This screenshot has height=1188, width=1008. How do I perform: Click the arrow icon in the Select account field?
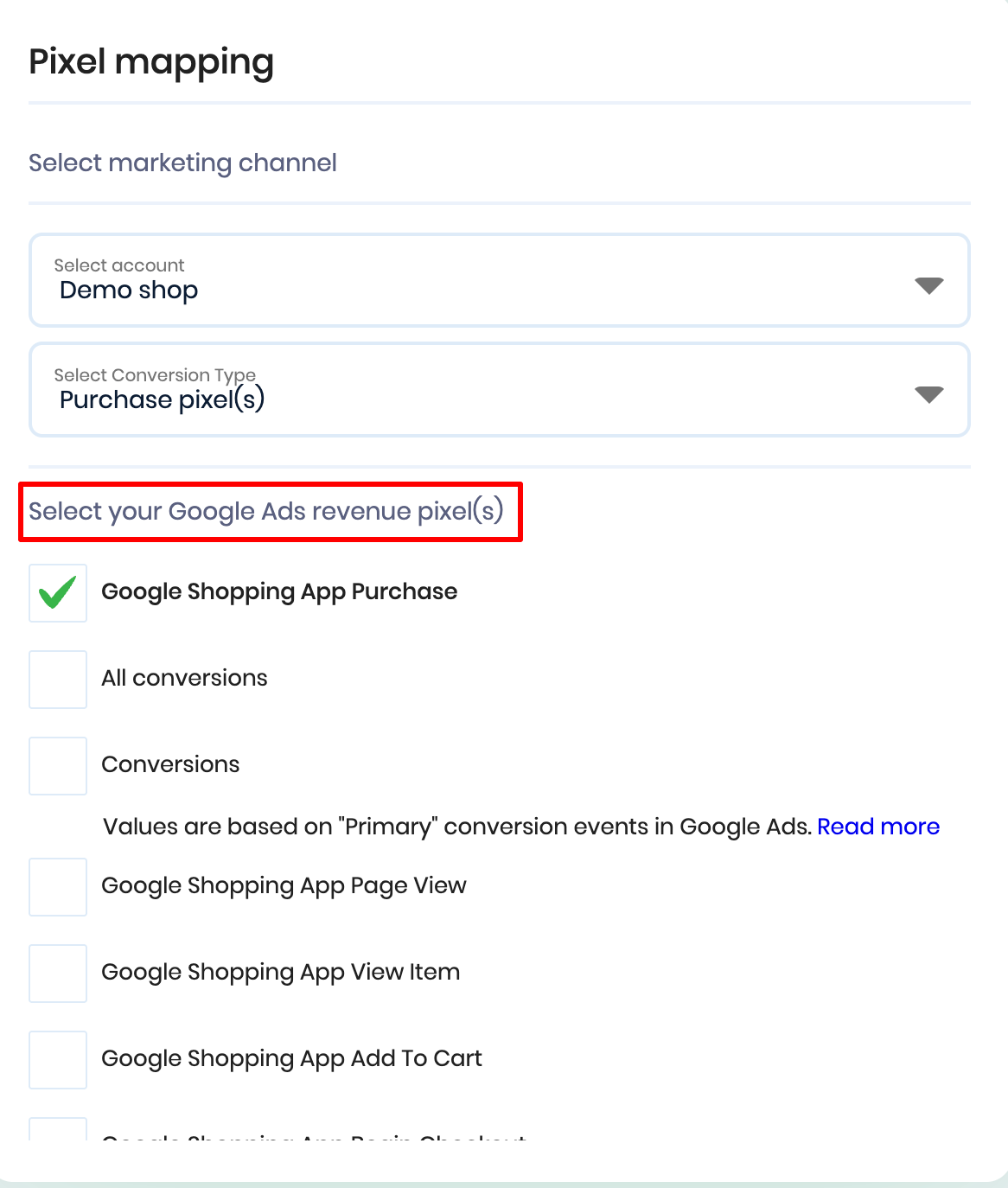pos(928,285)
